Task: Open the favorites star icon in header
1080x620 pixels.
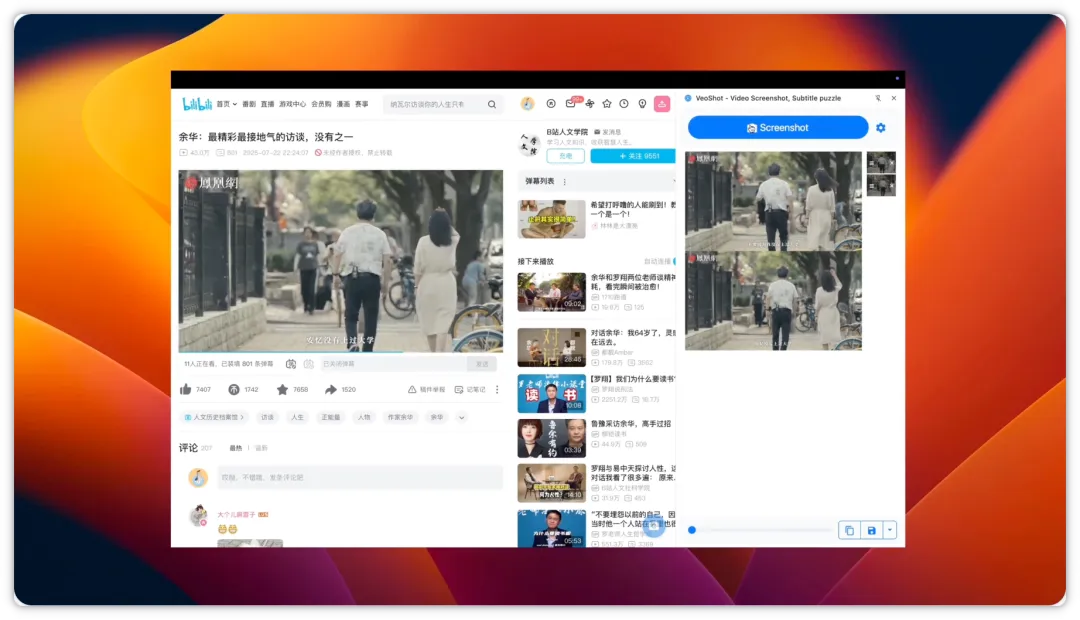Action: [x=607, y=103]
